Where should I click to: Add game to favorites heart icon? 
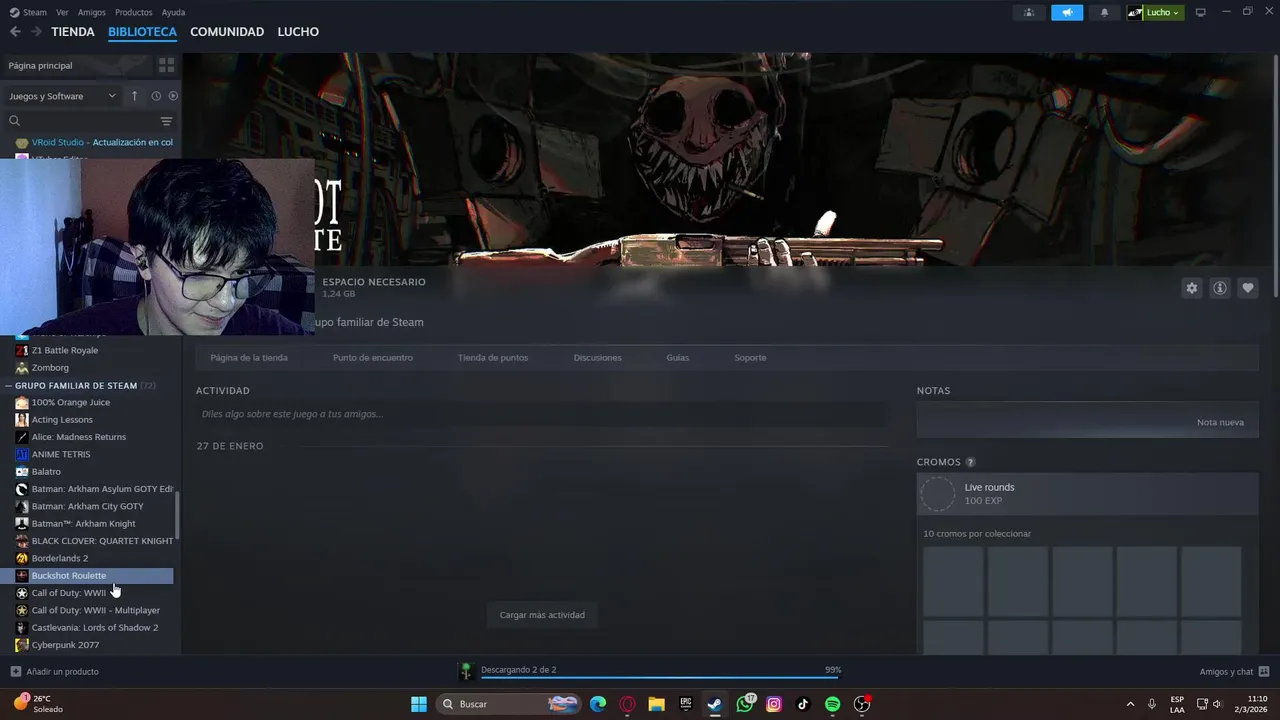[x=1248, y=288]
